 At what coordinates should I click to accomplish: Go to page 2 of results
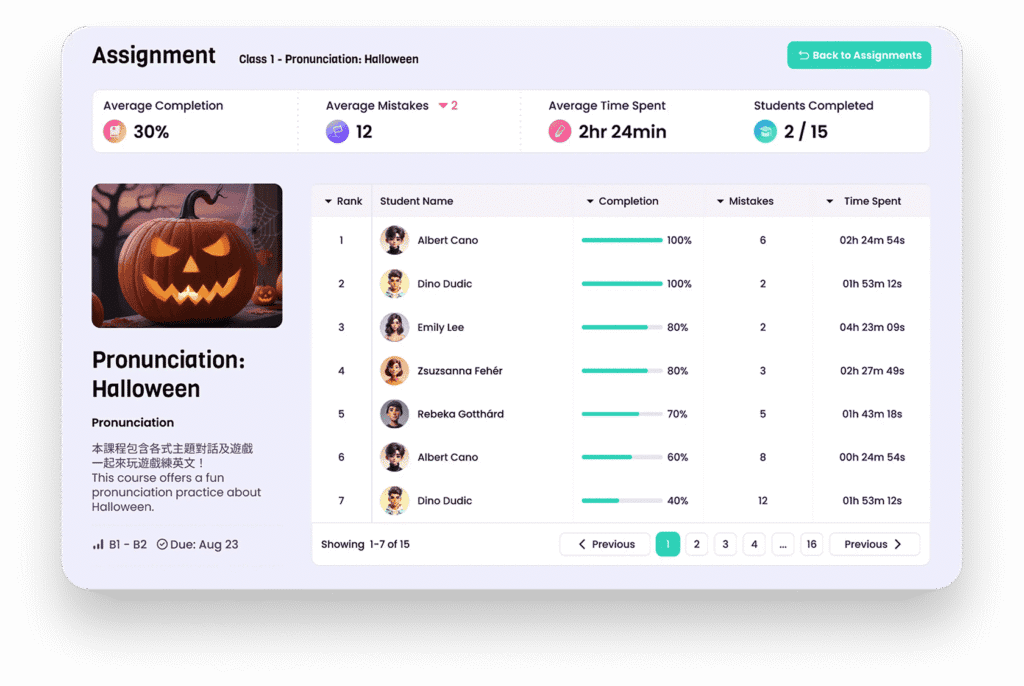(697, 544)
